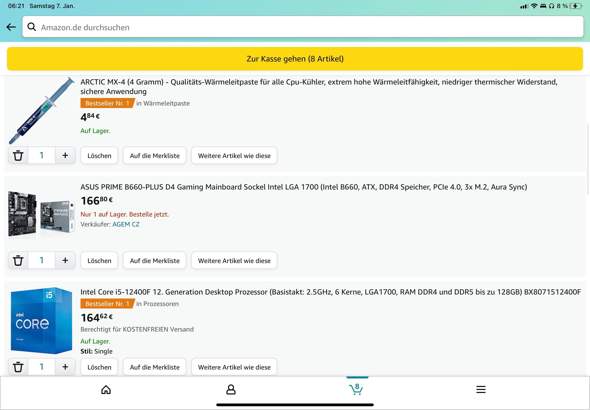The height and width of the screenshot is (410, 590).
Task: Open the account profile tab in the bottom bar
Action: click(x=231, y=390)
